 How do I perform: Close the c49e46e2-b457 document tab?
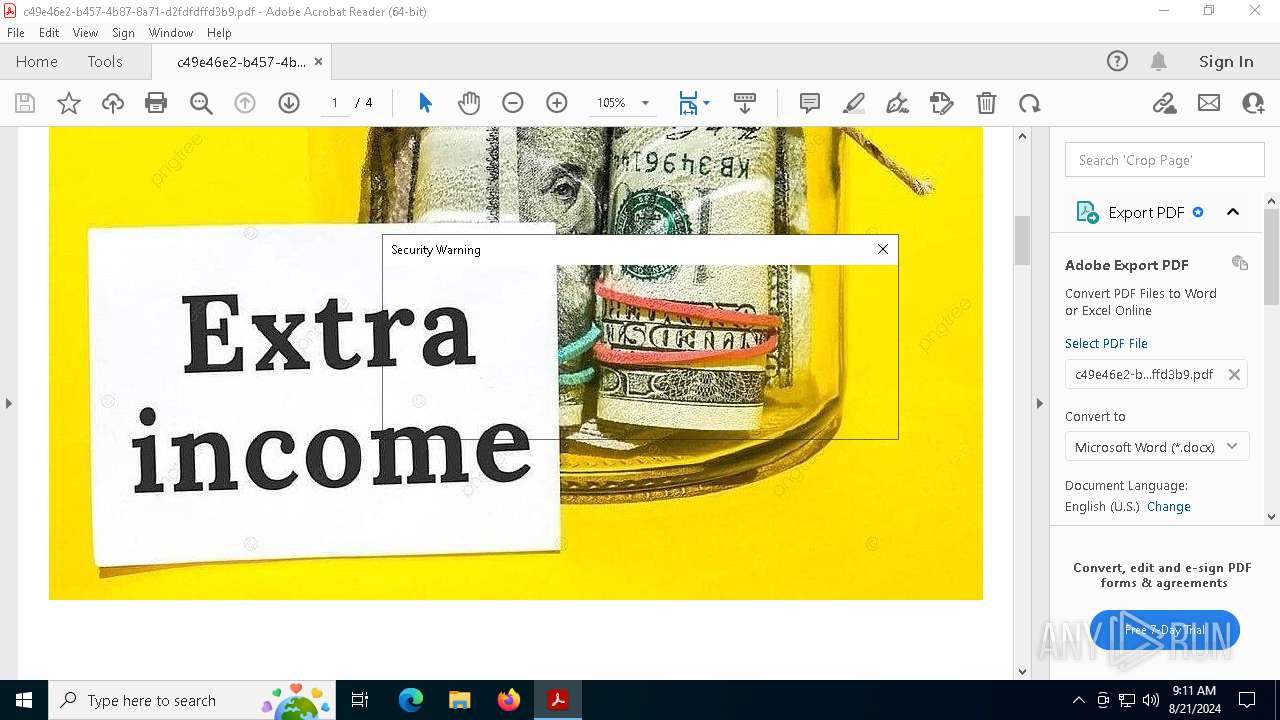(318, 61)
